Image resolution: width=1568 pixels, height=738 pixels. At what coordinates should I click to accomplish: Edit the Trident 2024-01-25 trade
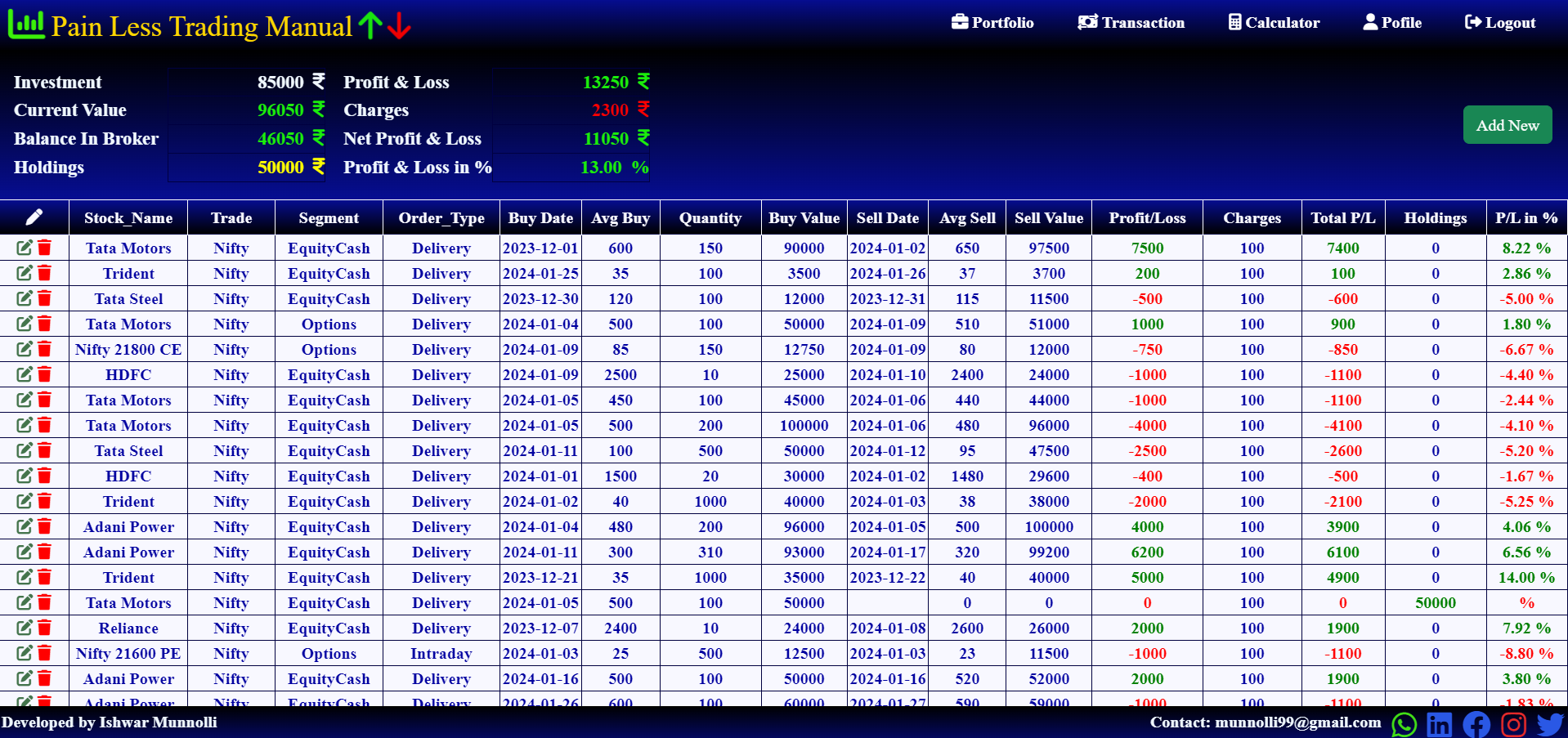(x=25, y=273)
